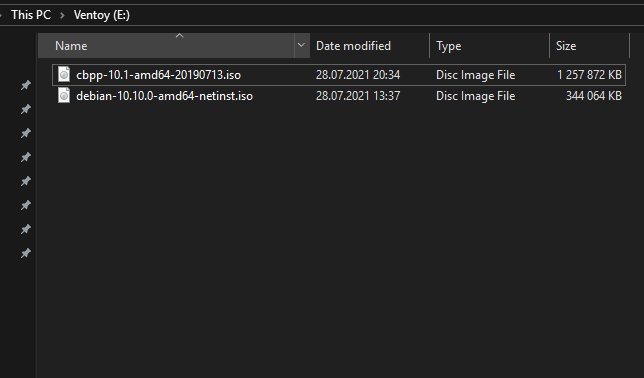Click the bottommost pin icon in the sidebar
This screenshot has height=378, width=644.
click(x=25, y=253)
